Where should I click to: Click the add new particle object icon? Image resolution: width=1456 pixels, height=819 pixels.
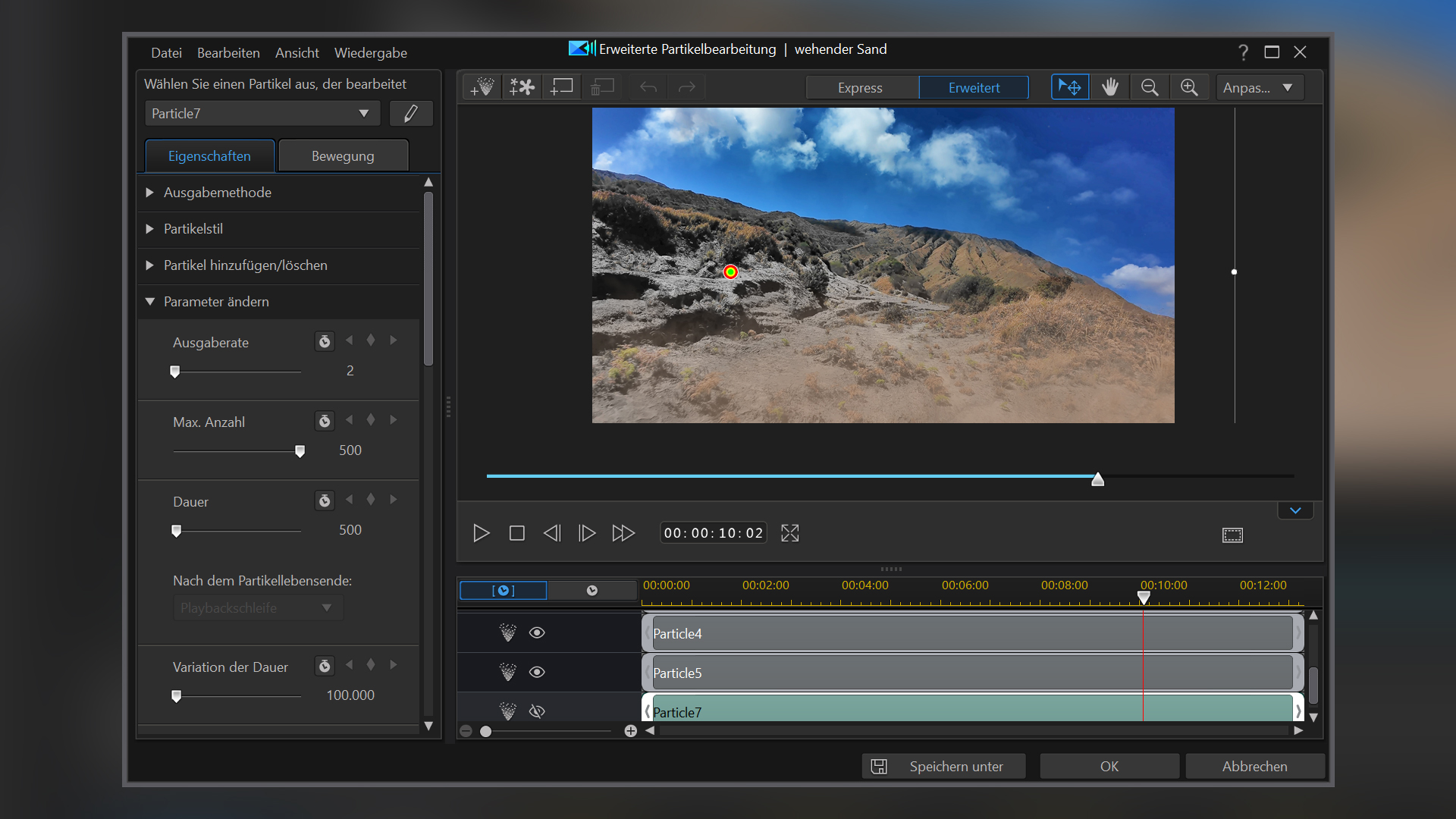tap(482, 87)
